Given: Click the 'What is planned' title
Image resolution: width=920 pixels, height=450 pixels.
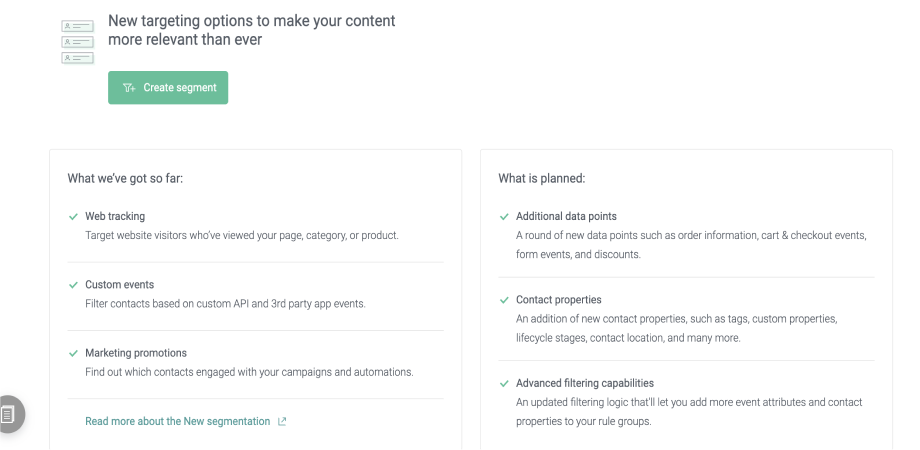Looking at the screenshot, I should coord(541,179).
